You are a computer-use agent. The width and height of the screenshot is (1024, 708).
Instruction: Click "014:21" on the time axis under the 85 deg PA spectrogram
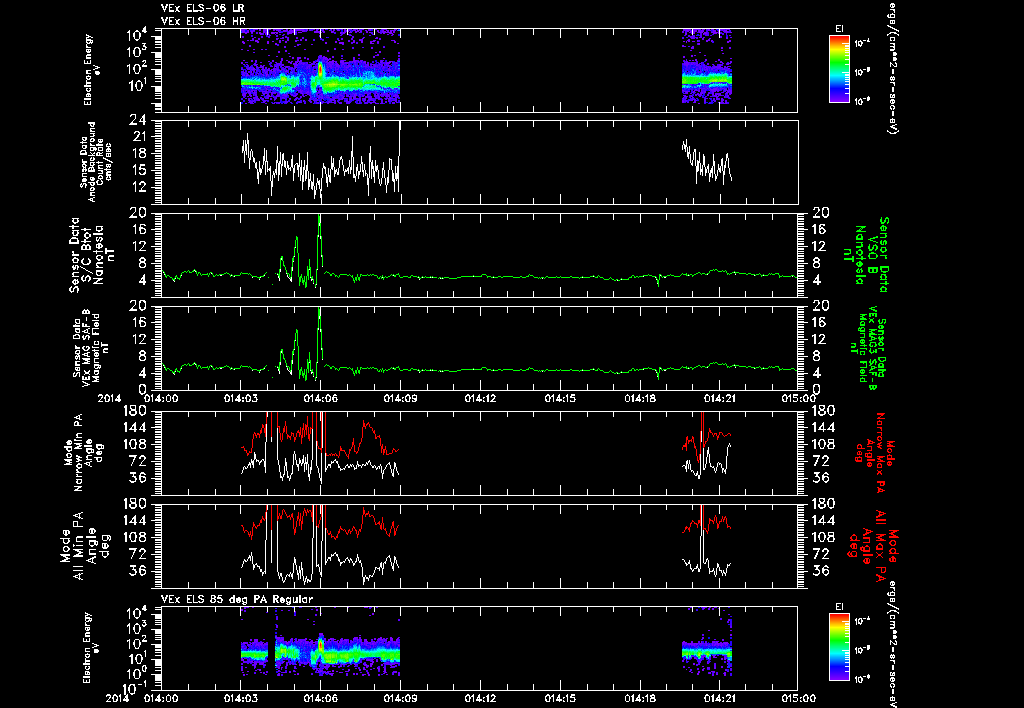(720, 698)
